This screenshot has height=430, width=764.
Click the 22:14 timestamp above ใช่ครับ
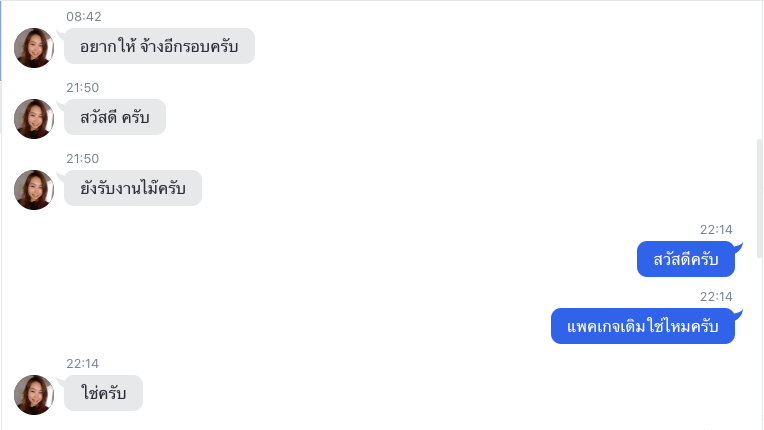pyautogui.click(x=82, y=364)
